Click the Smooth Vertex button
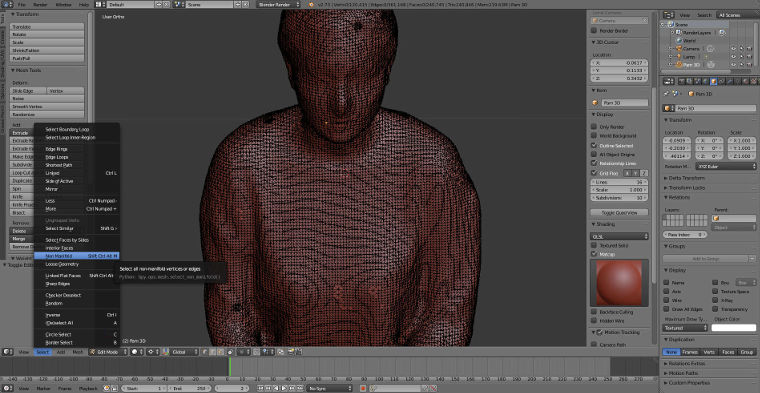 click(47, 106)
